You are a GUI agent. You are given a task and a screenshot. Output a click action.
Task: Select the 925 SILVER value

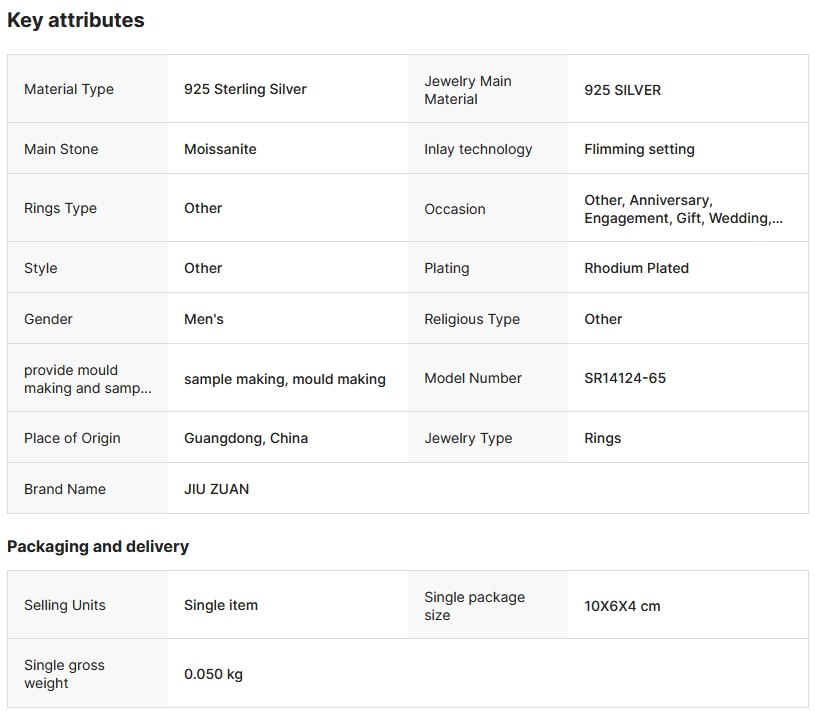[622, 90]
